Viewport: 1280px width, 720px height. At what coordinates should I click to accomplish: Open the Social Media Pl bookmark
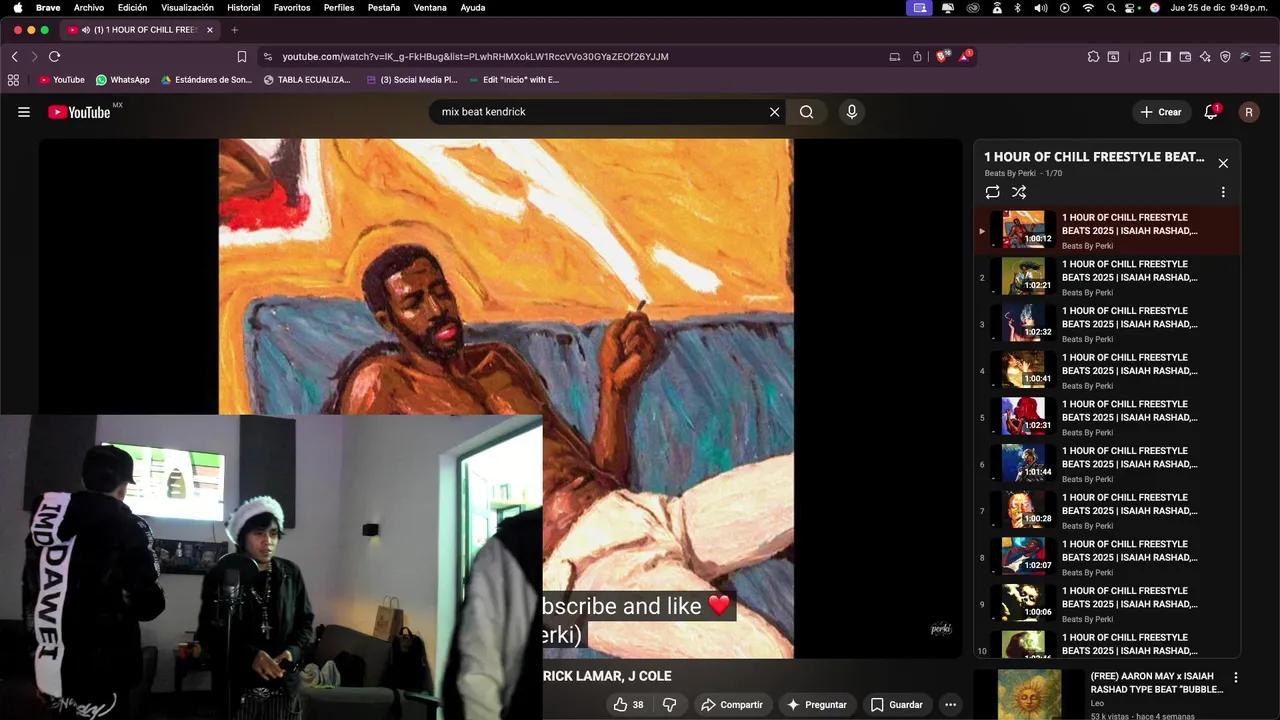pos(411,80)
